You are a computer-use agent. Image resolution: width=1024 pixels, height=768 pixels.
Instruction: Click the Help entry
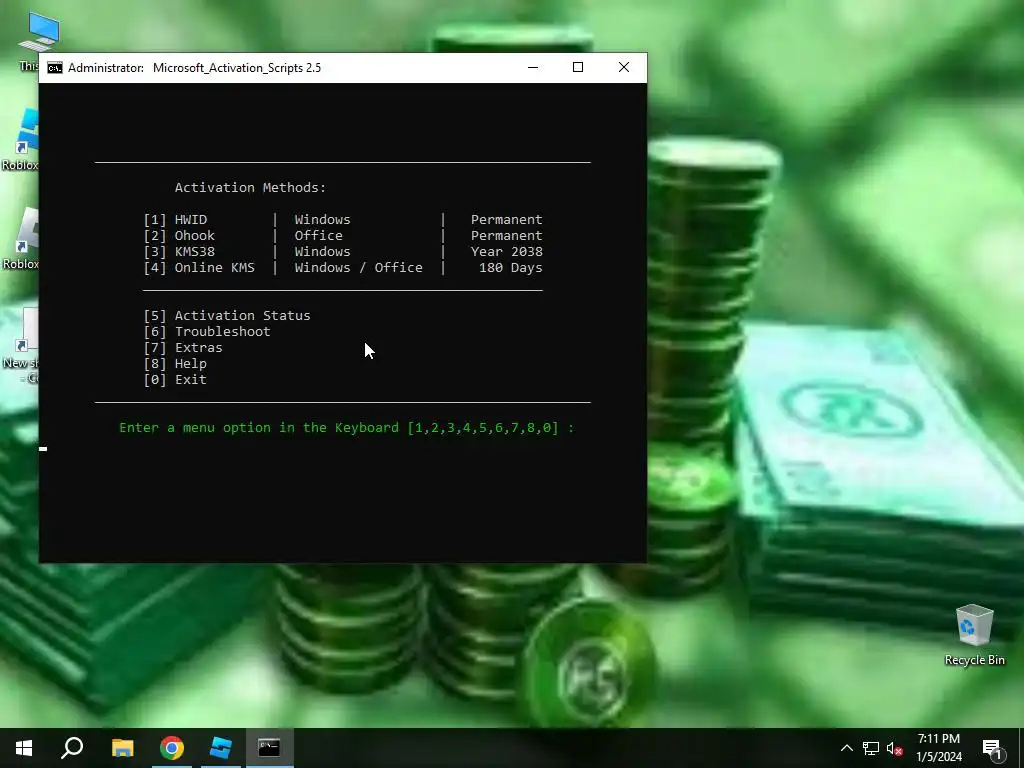175,364
